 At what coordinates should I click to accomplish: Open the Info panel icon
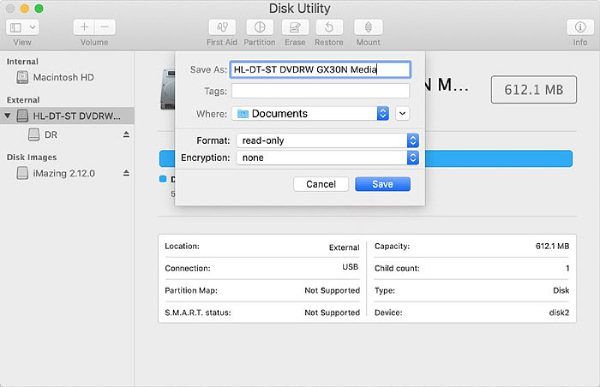[x=580, y=28]
